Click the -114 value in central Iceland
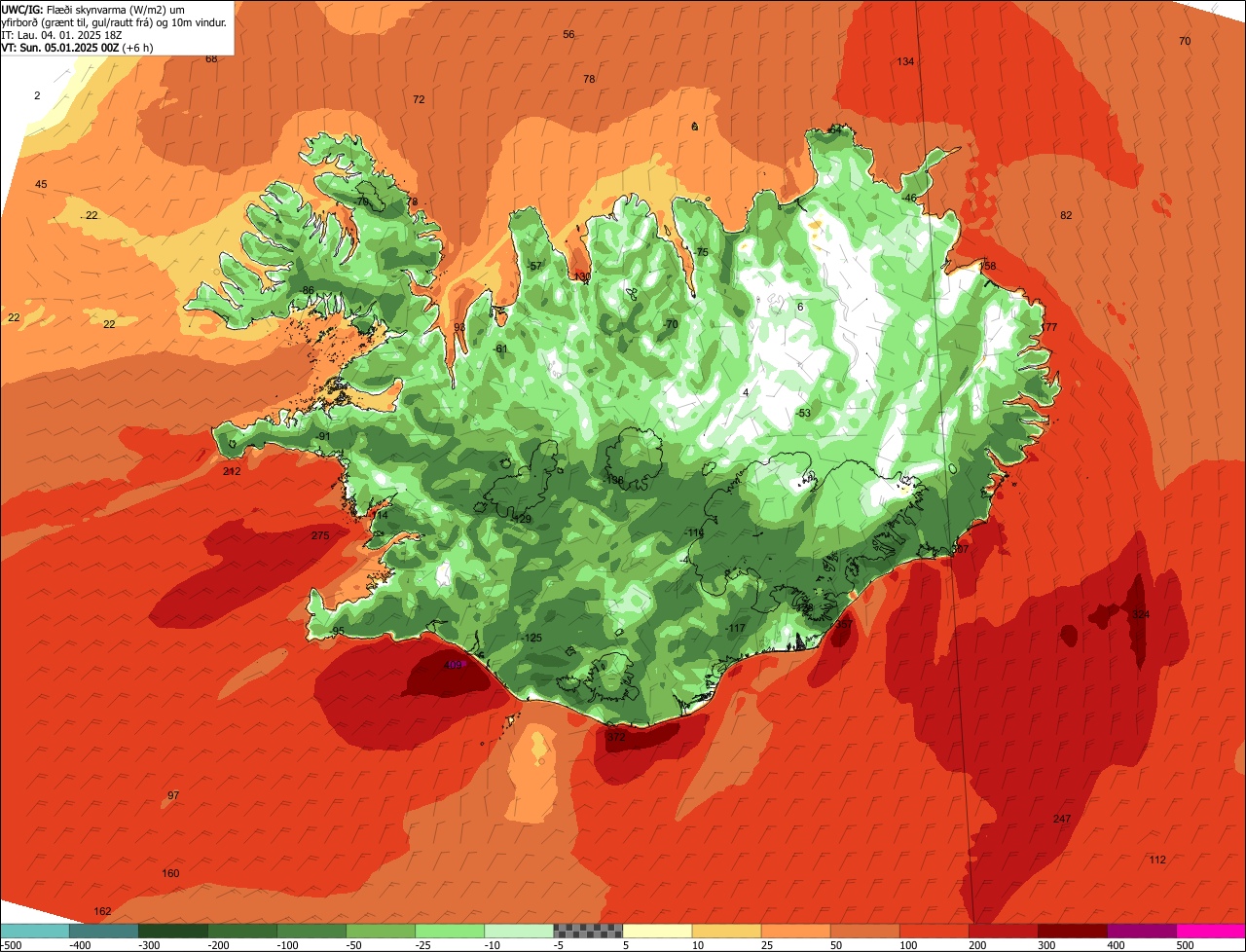Screen dimensions: 1246x952 click(694, 532)
